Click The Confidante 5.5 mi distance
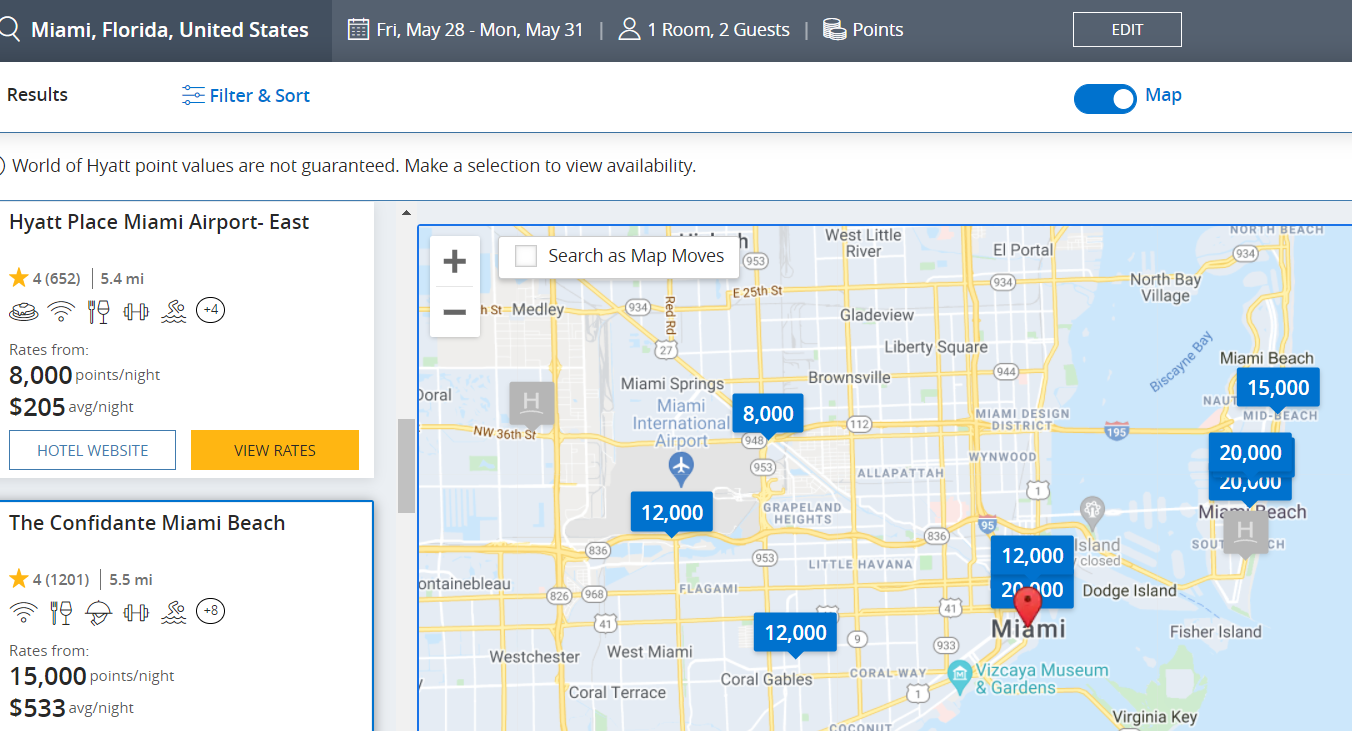Viewport: 1352px width, 731px height. point(131,579)
